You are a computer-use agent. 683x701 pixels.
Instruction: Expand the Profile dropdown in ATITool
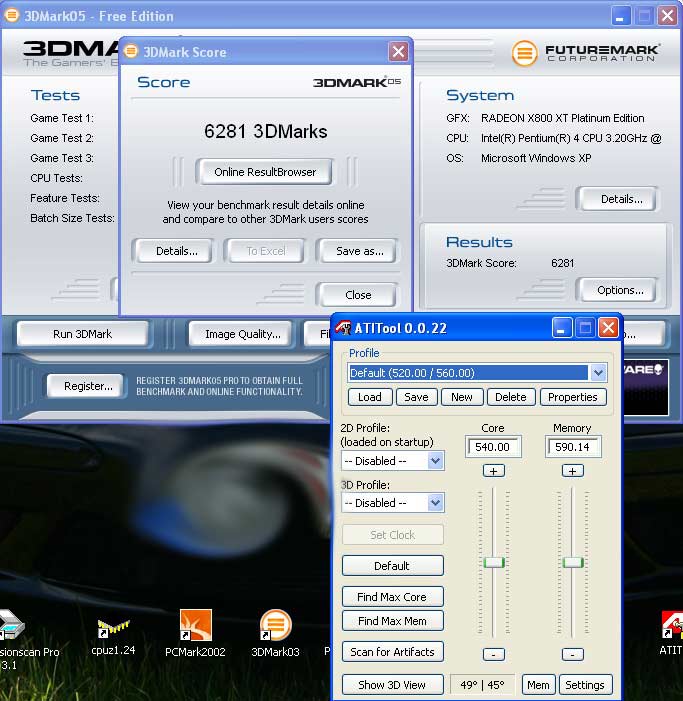pyautogui.click(x=598, y=373)
